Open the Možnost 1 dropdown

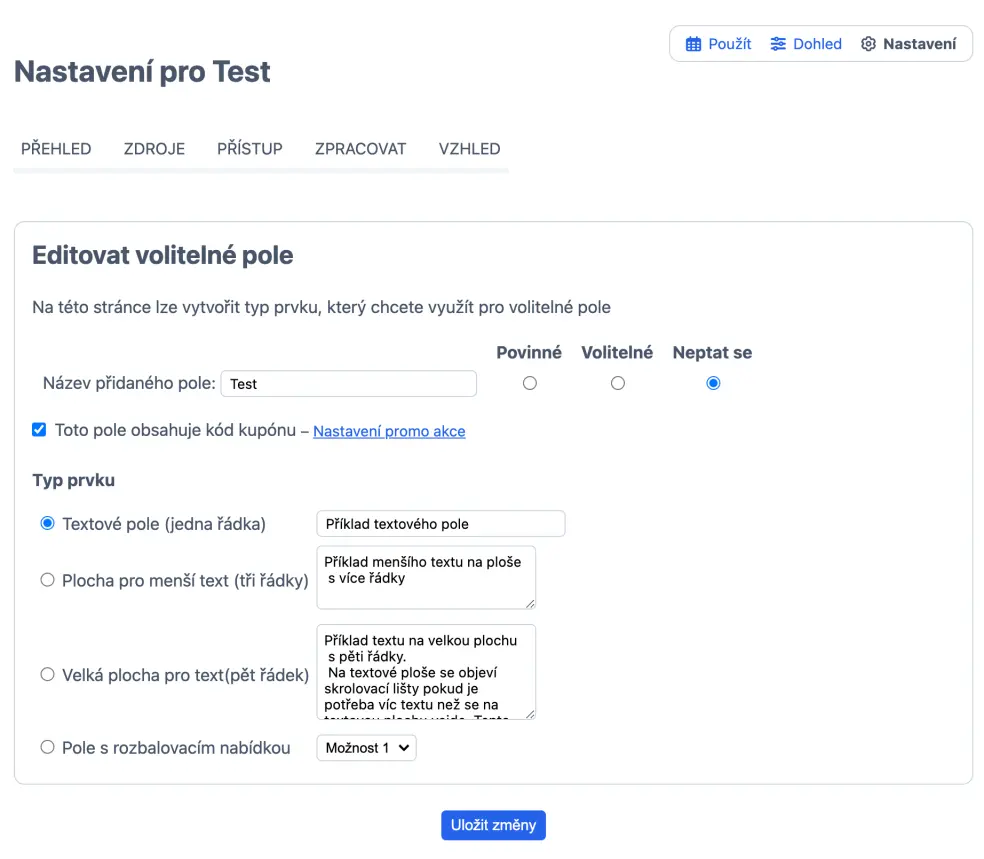366,748
